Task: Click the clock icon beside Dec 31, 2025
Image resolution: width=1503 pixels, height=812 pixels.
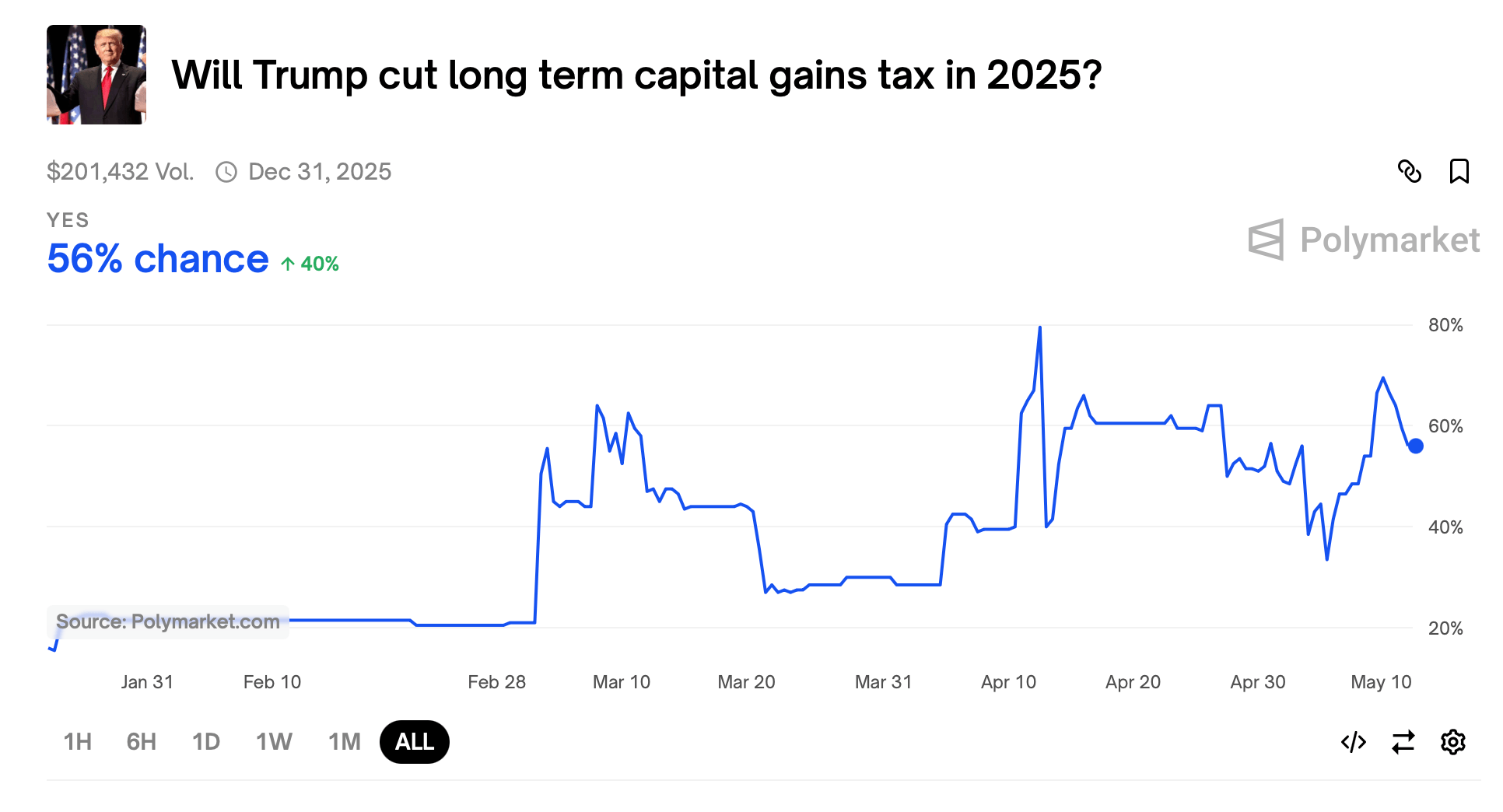Action: [x=226, y=172]
